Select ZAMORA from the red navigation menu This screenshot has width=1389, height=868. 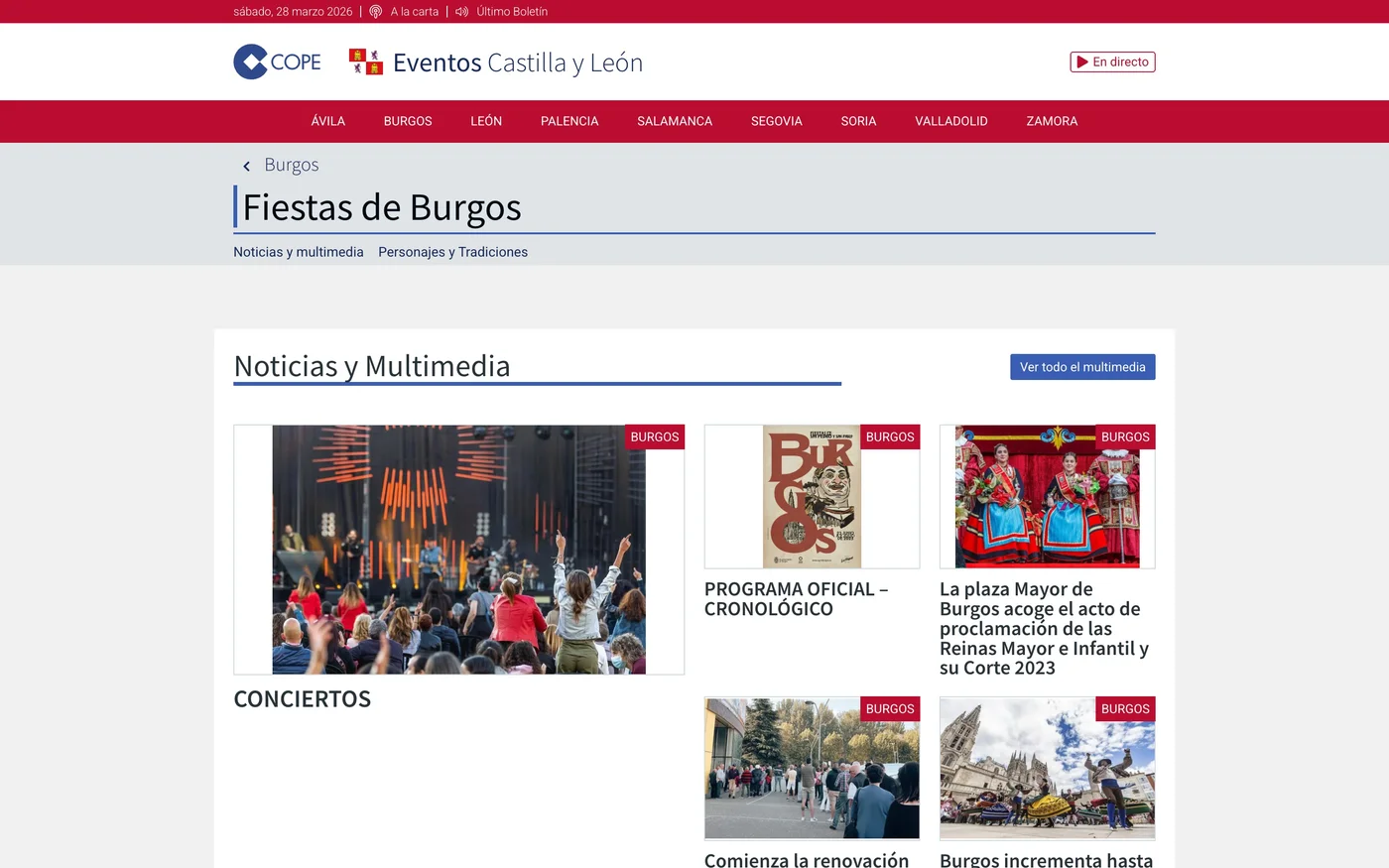pyautogui.click(x=1052, y=121)
